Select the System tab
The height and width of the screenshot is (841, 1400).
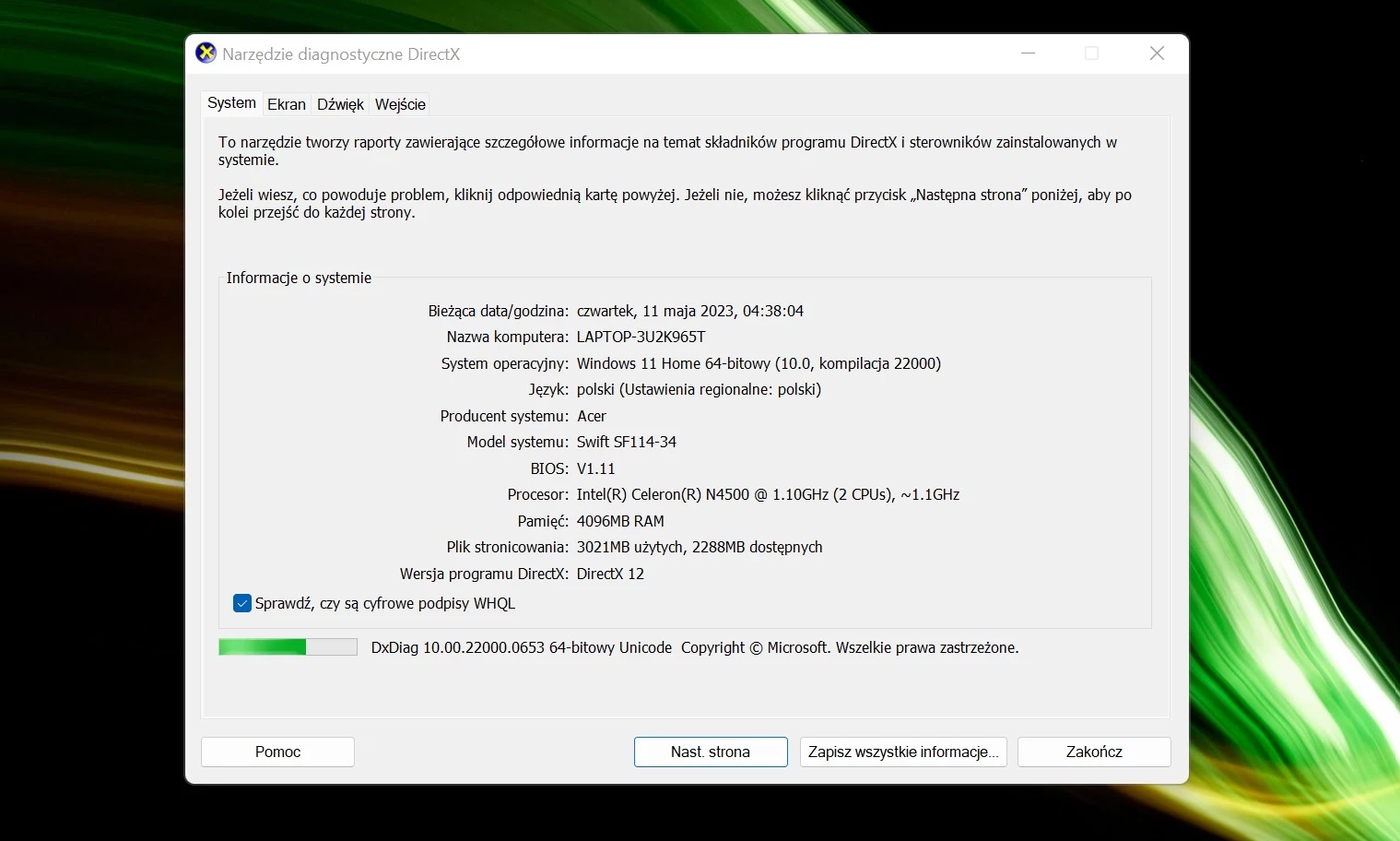(231, 102)
